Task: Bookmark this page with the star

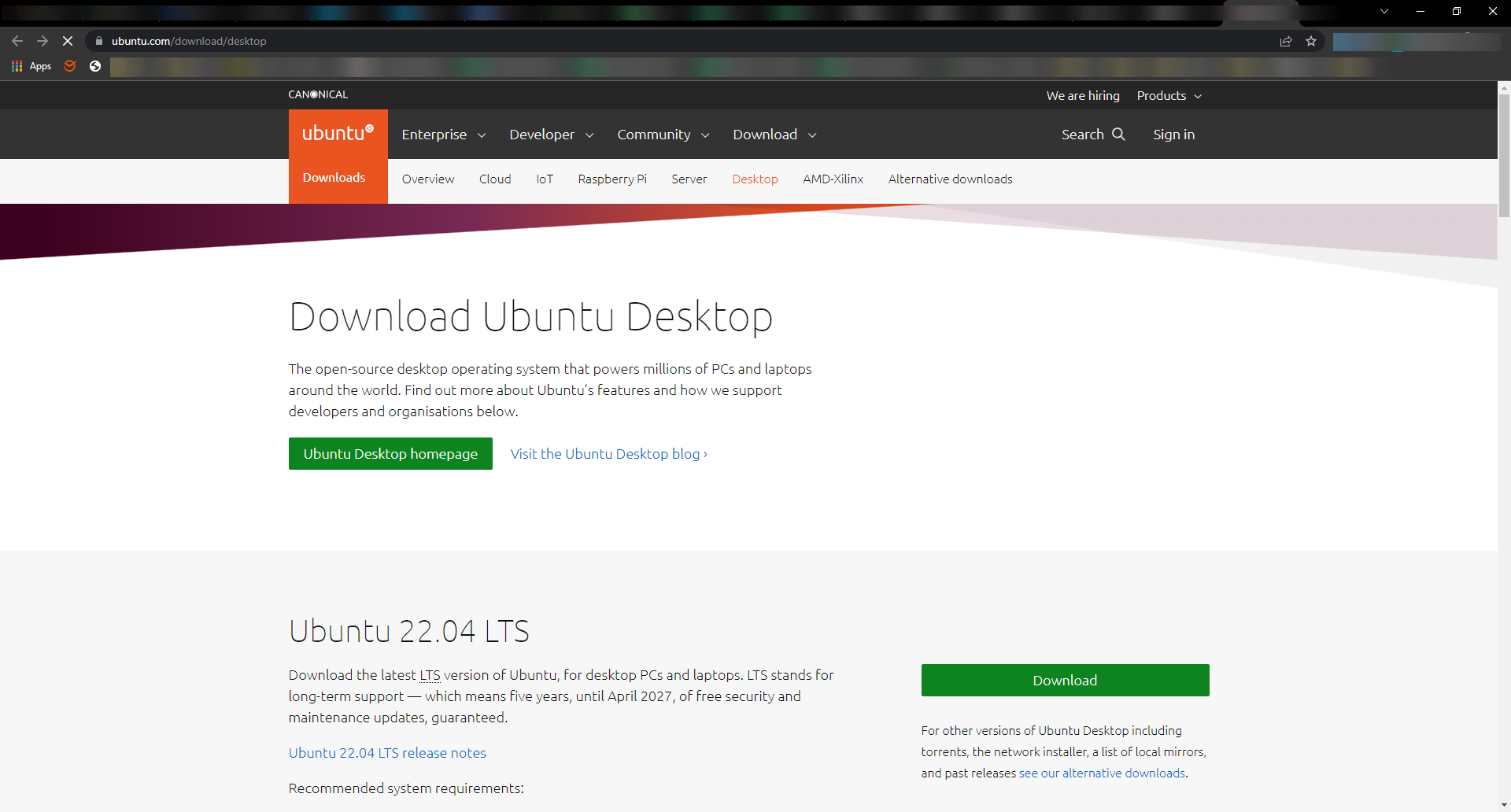Action: click(1311, 41)
